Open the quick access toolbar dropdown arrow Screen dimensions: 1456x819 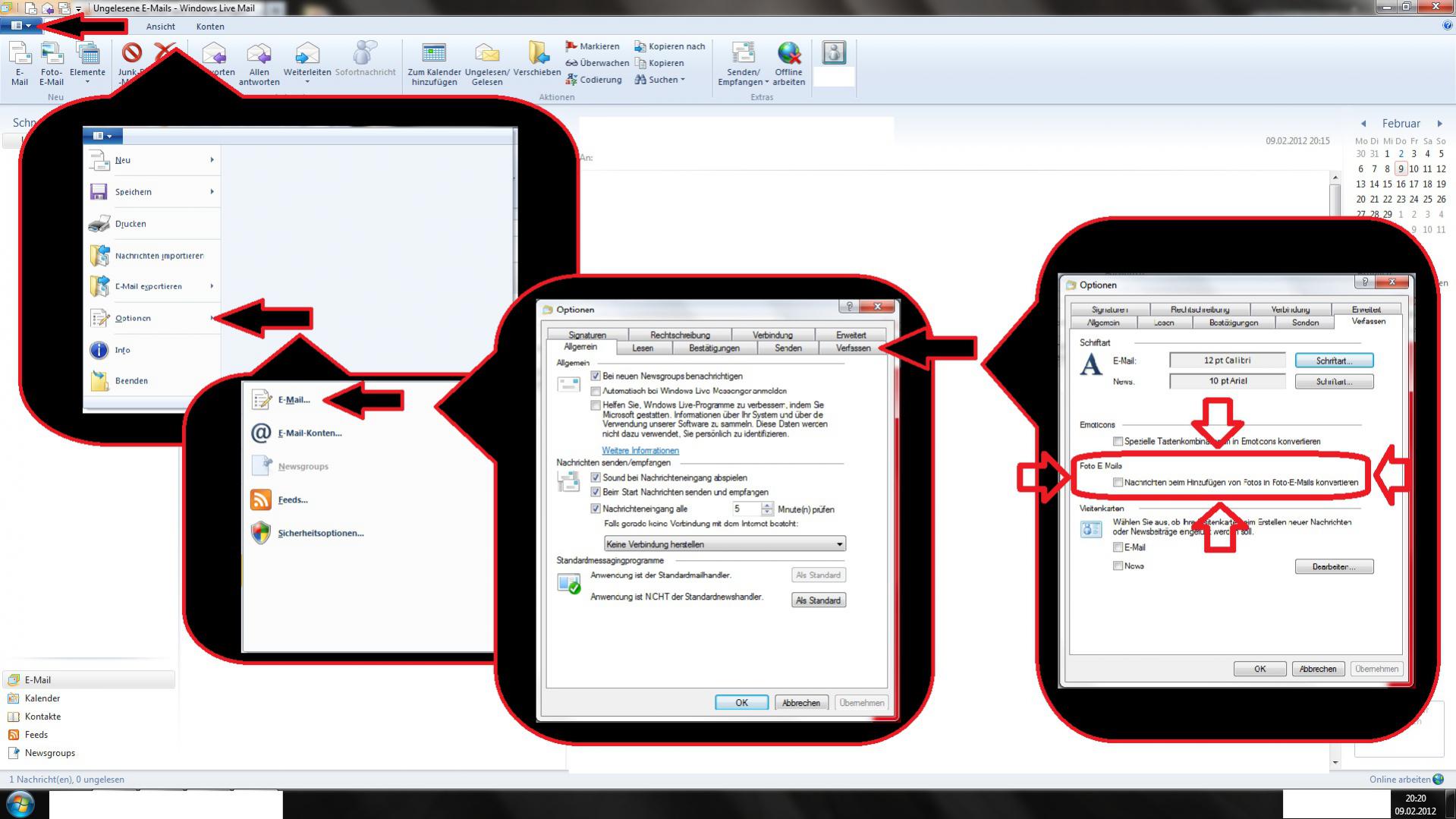coord(78,8)
